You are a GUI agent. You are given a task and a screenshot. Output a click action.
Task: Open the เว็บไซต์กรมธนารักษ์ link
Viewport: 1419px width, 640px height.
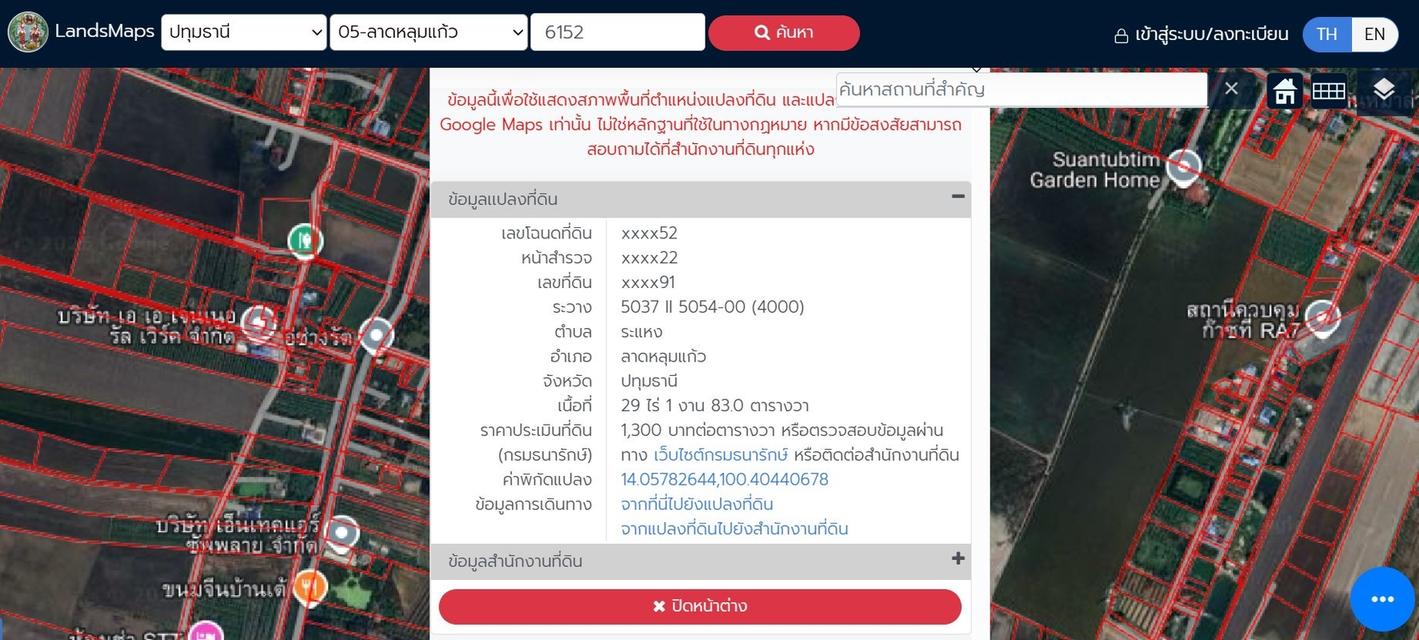pos(721,455)
